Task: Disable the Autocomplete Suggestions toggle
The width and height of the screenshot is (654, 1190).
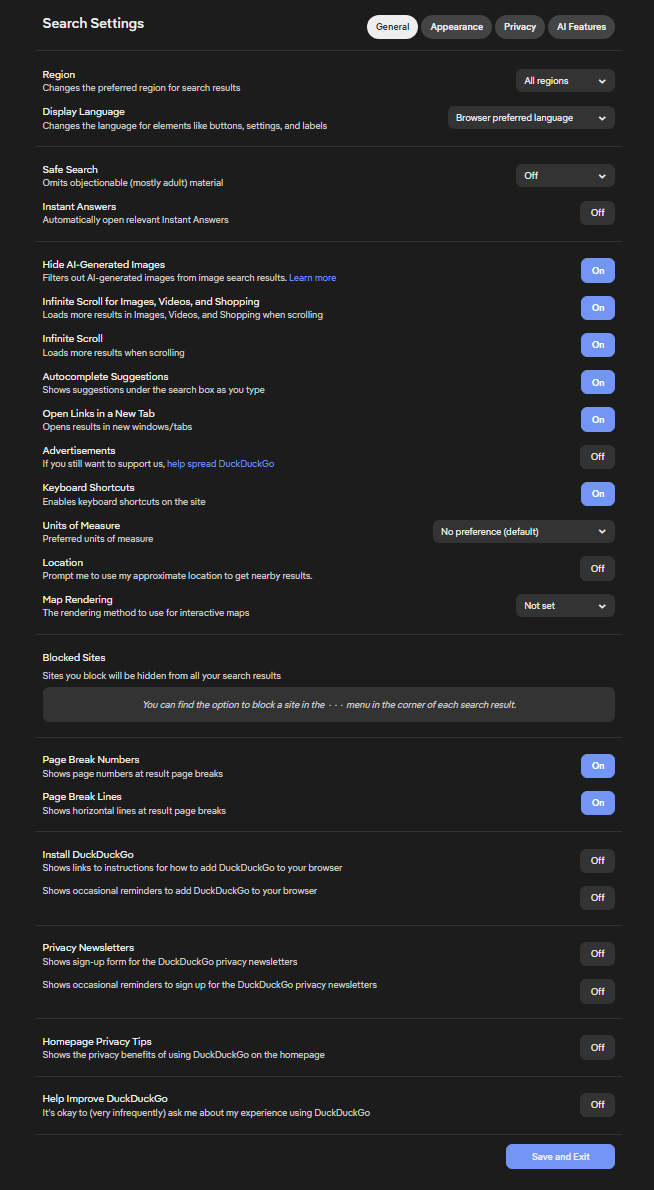Action: (x=597, y=383)
